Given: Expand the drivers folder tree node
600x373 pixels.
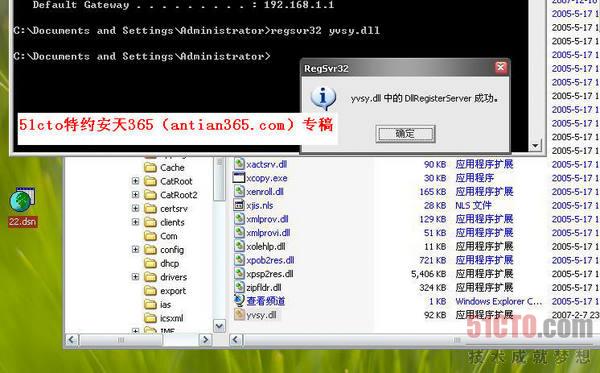Looking at the screenshot, I should coord(135,277).
